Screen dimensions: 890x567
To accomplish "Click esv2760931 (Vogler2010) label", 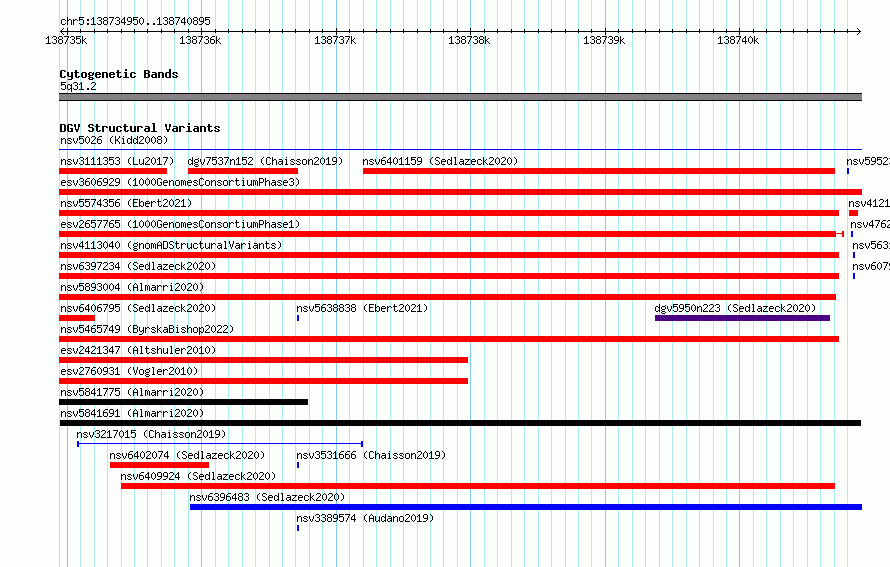I will [129, 371].
